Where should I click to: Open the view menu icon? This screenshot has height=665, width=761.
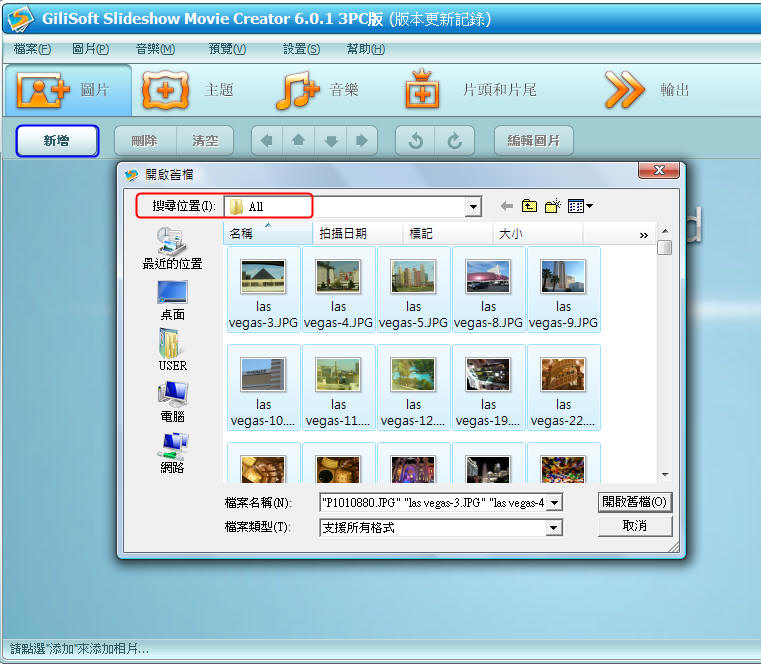coord(580,206)
